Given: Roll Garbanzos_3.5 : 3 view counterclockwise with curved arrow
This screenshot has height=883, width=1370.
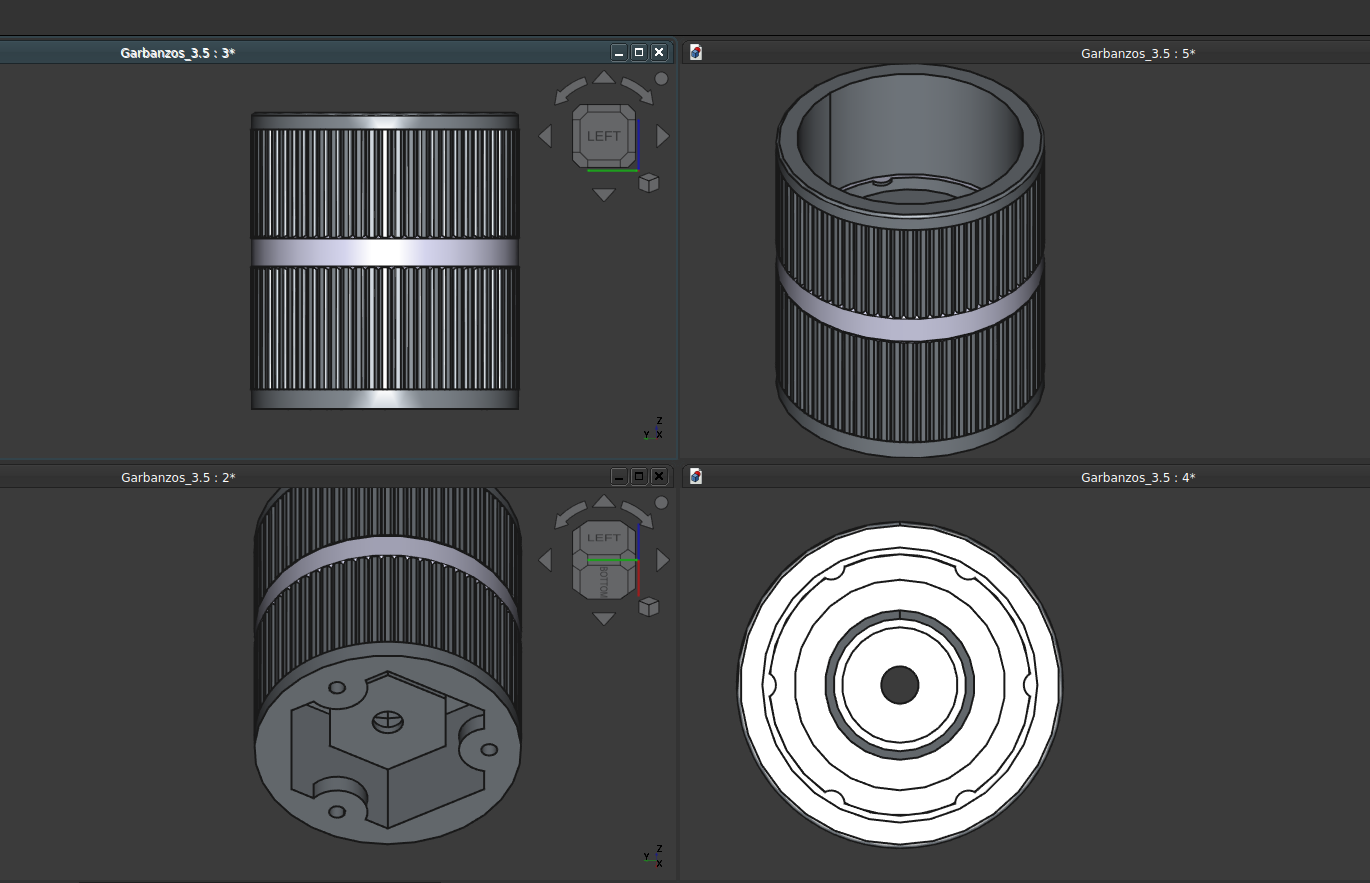Looking at the screenshot, I should [569, 91].
